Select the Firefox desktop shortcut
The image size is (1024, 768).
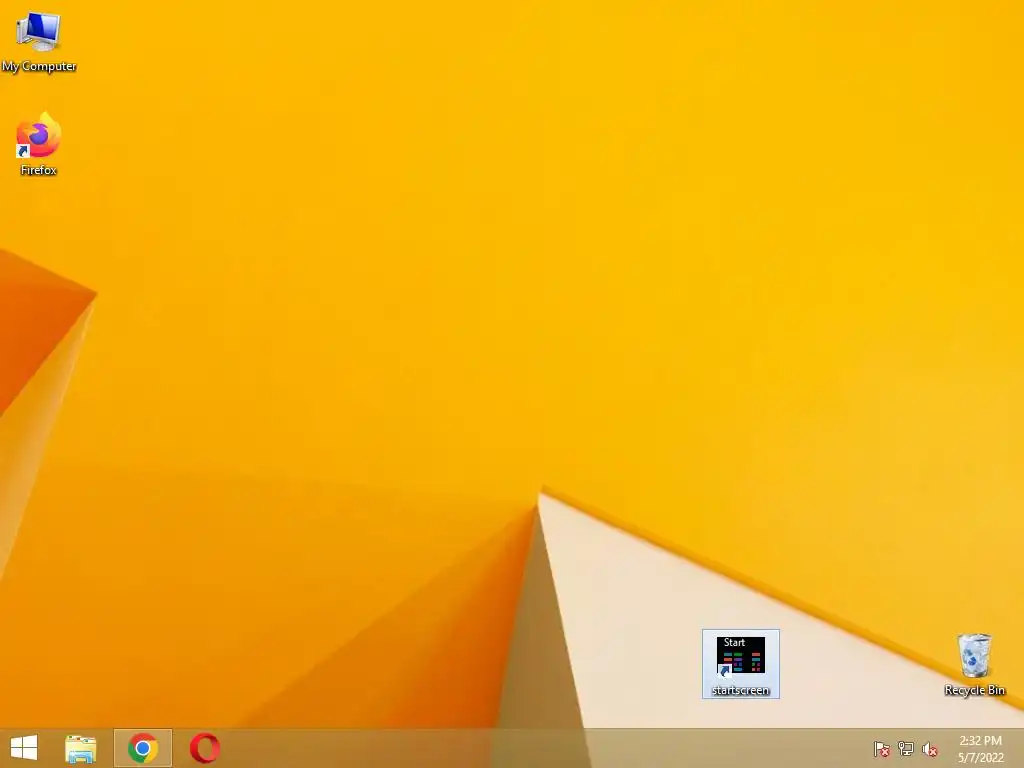39,144
